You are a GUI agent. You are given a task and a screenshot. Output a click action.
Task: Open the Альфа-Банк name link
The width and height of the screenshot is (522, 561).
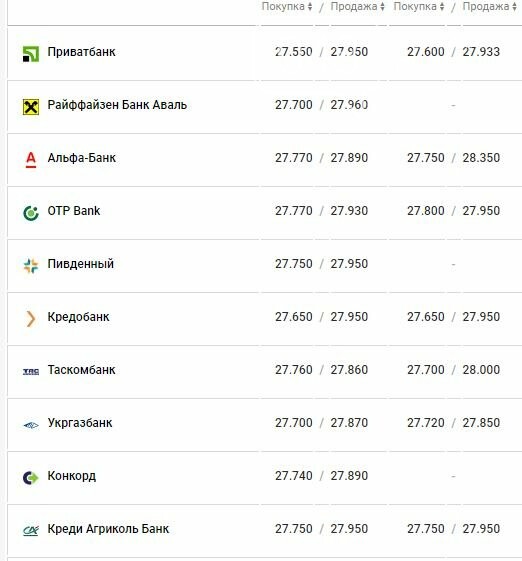tap(82, 158)
